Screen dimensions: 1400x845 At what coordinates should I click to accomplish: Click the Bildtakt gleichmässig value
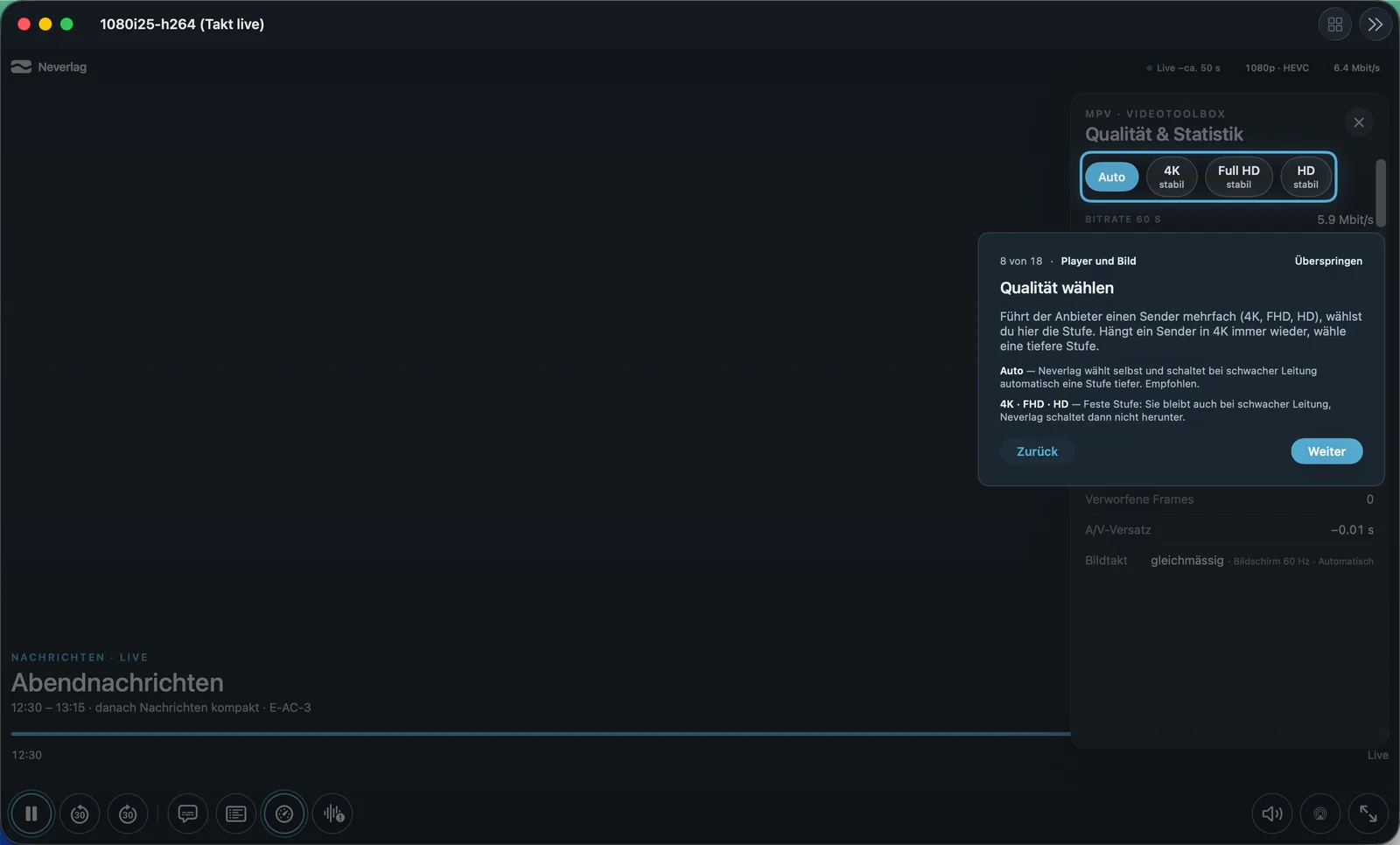(x=1186, y=561)
